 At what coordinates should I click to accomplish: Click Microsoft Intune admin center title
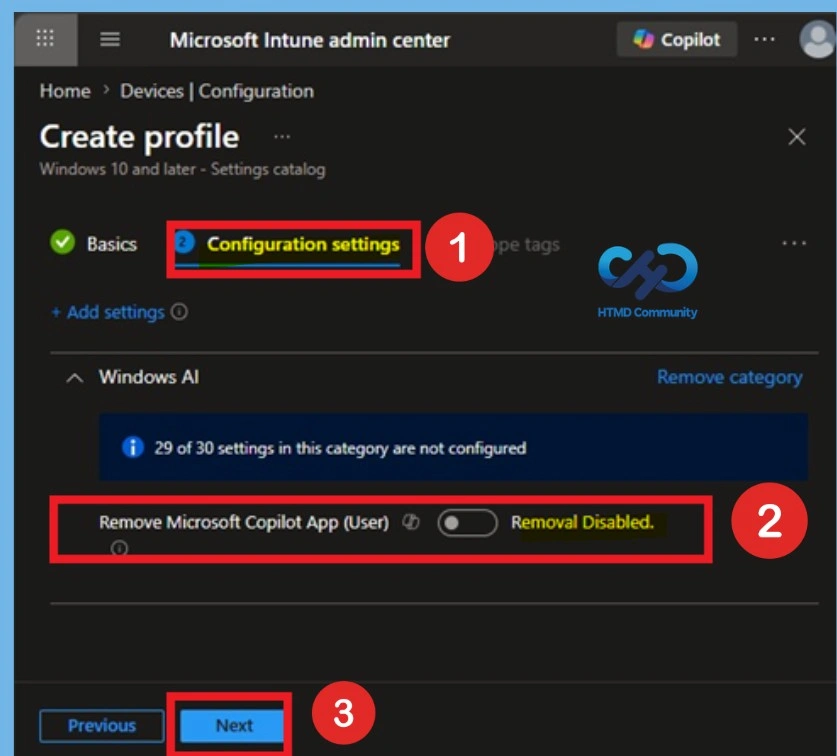(310, 40)
